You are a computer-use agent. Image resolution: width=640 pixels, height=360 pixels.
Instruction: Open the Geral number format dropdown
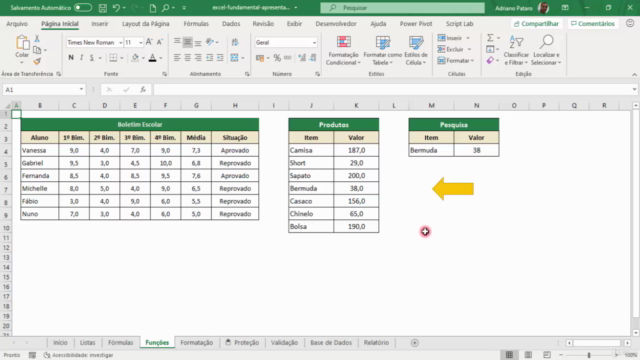314,42
